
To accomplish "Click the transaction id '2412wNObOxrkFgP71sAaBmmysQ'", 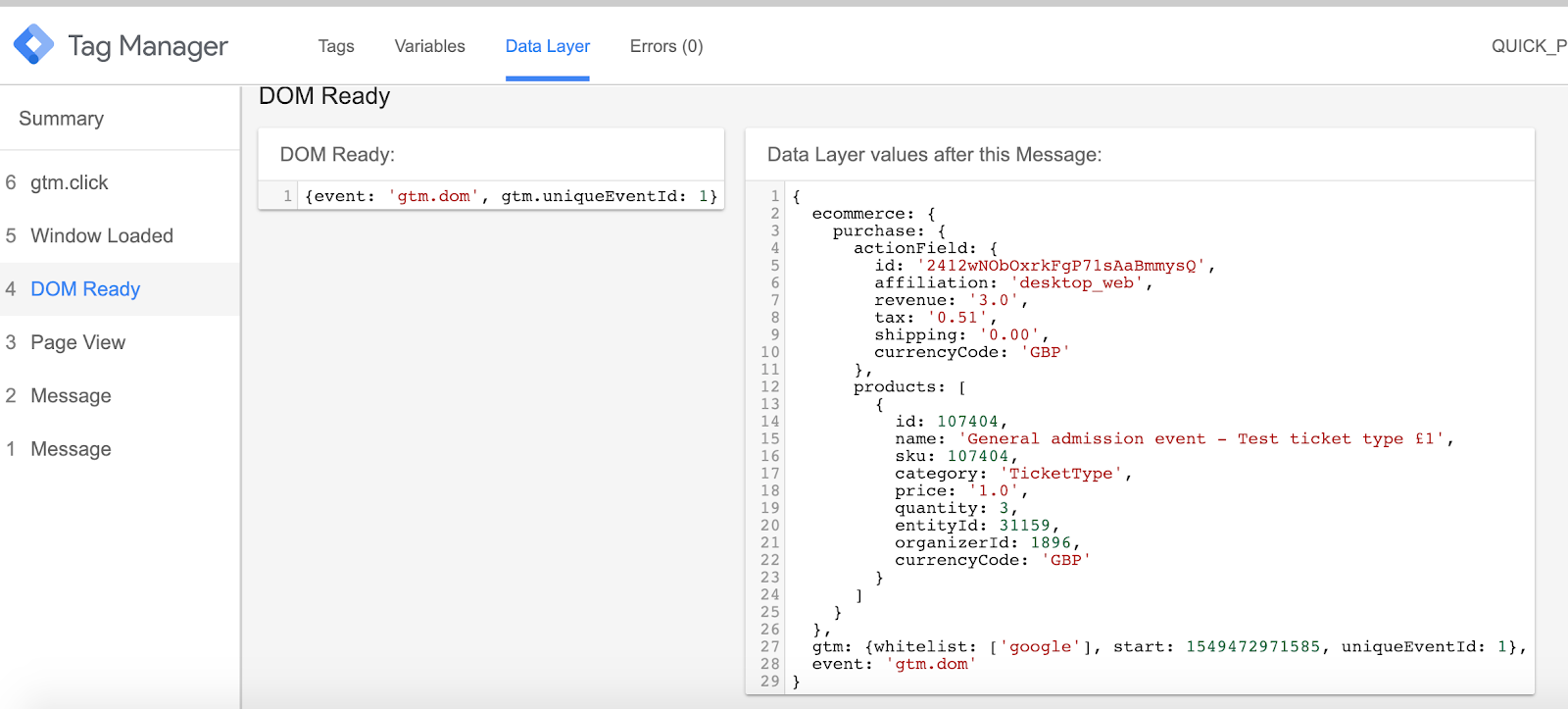I will [1060, 266].
